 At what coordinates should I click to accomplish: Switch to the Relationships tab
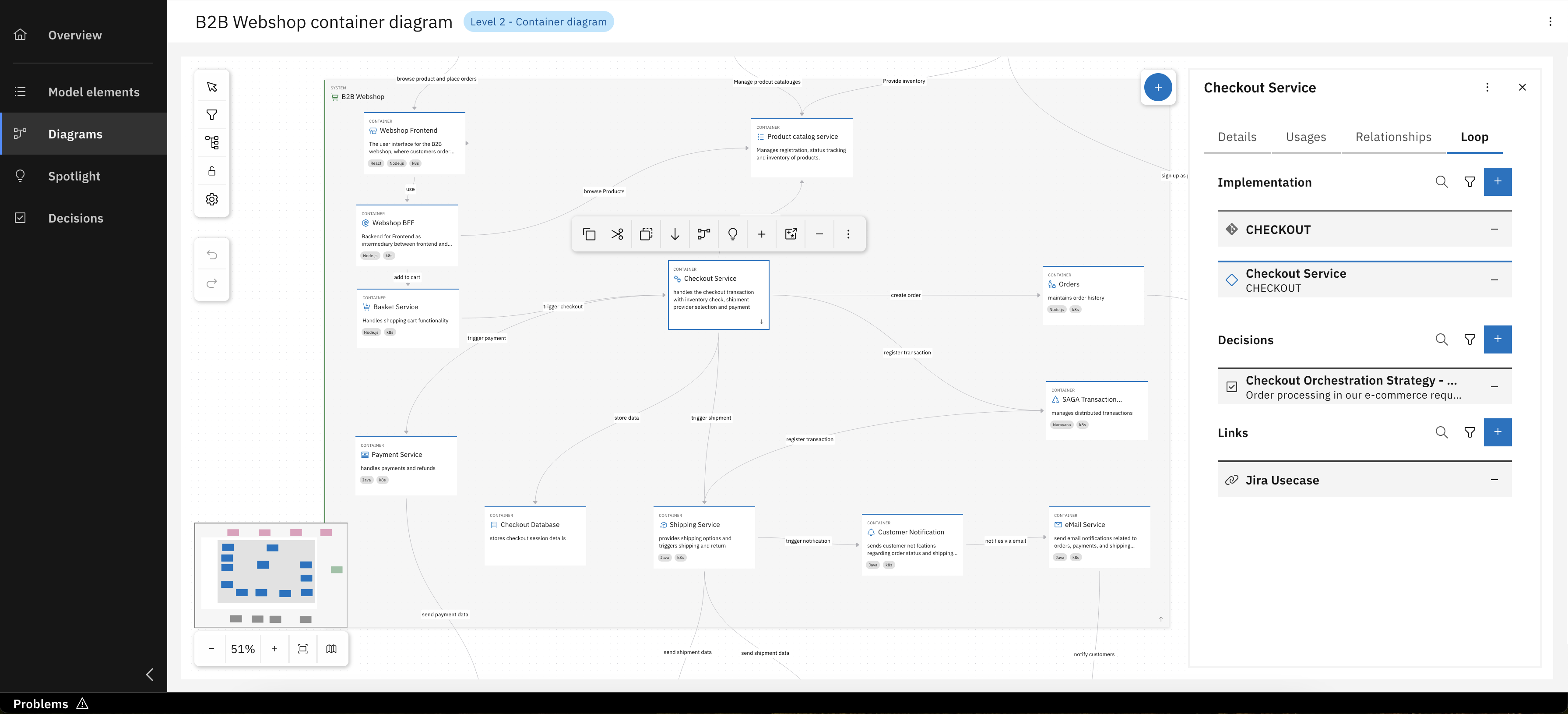point(1393,137)
